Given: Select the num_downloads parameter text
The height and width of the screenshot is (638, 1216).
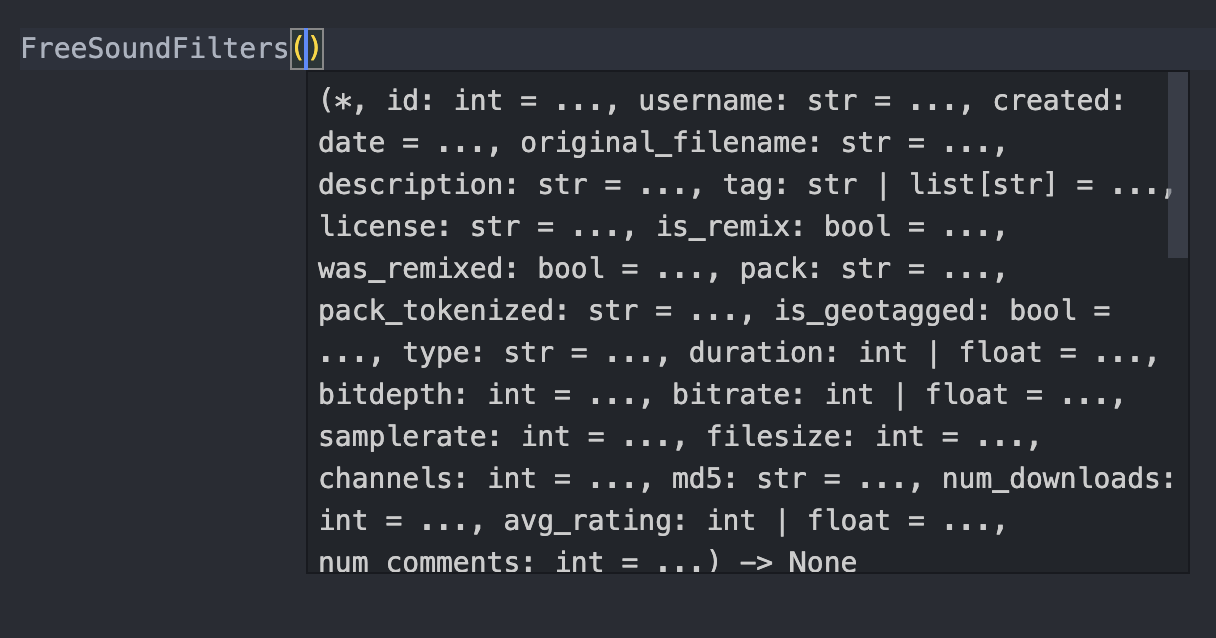Looking at the screenshot, I should point(1057,479).
